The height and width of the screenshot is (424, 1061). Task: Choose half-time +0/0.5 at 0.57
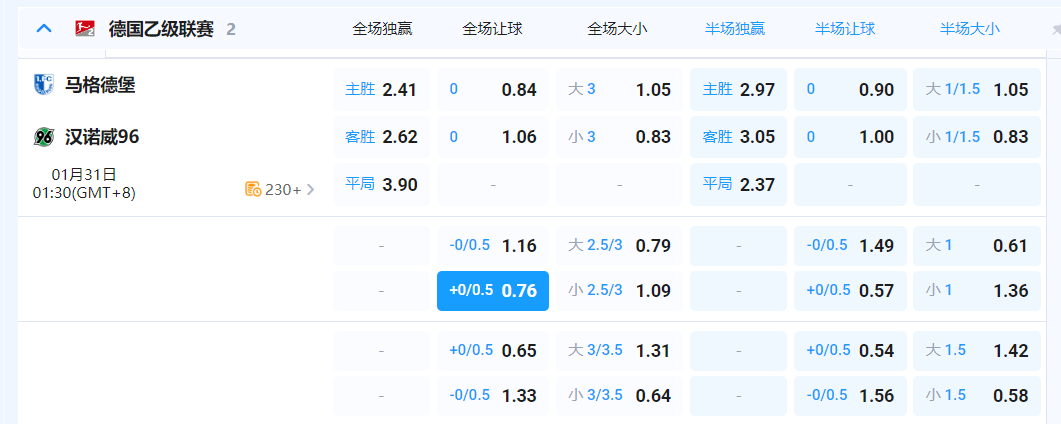point(850,291)
